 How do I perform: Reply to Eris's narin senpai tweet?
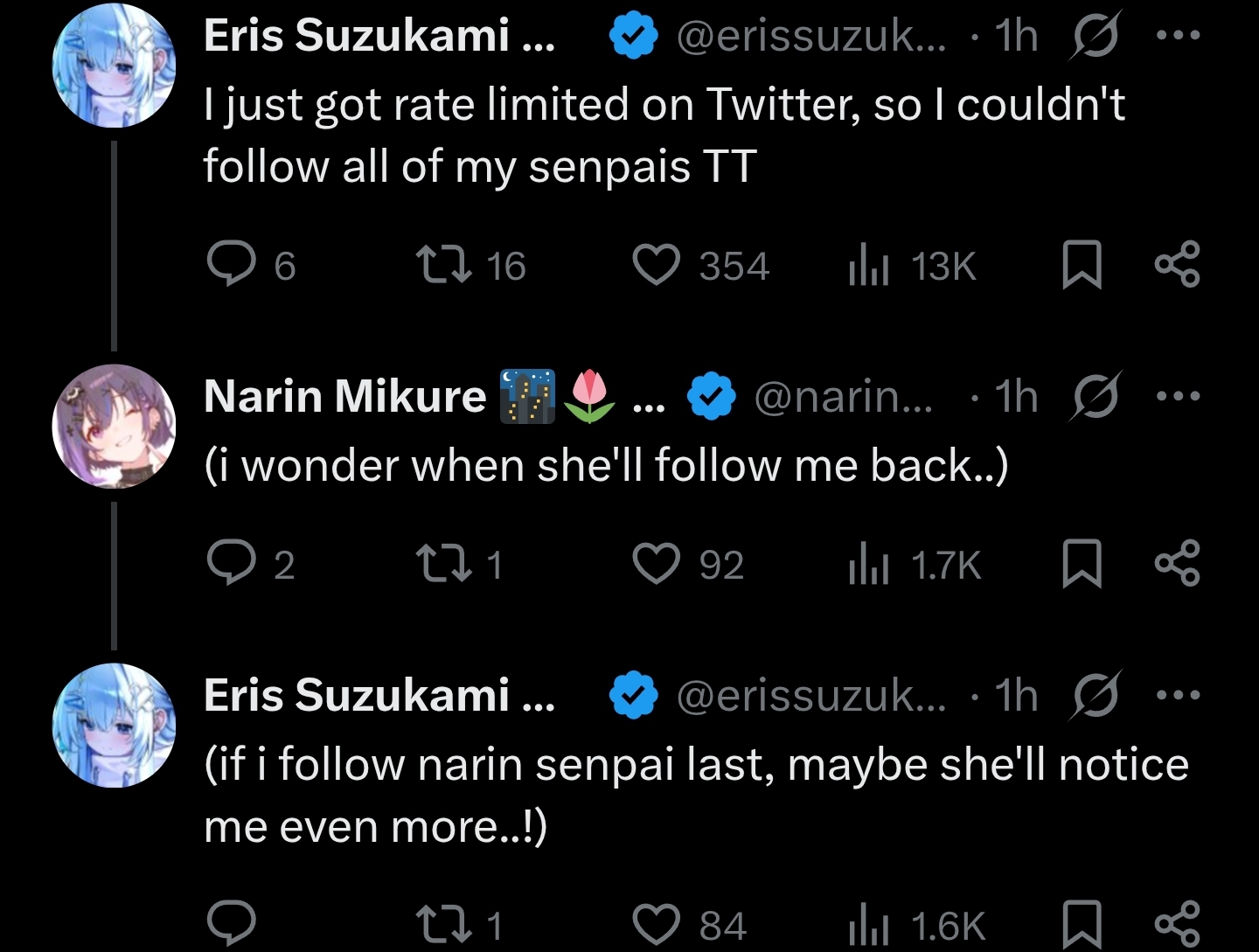(231, 922)
